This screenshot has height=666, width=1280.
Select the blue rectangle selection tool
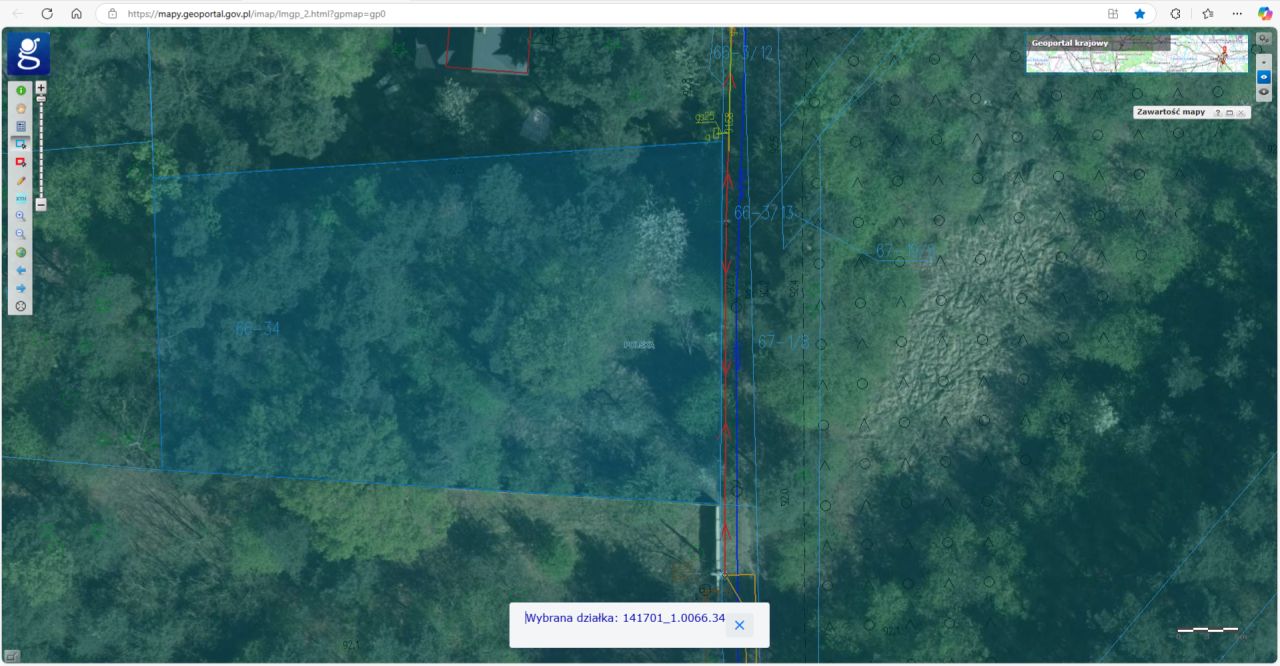(21, 144)
